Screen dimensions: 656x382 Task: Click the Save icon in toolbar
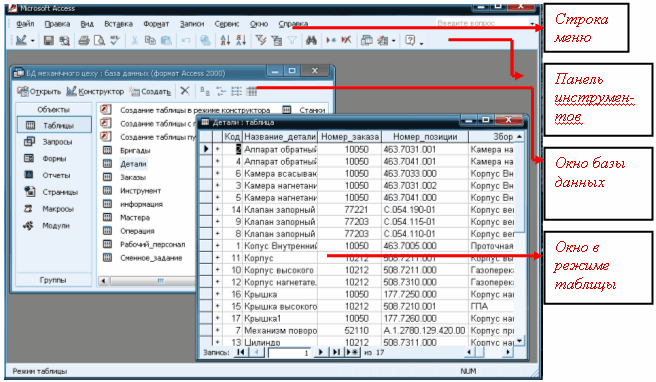tap(49, 41)
